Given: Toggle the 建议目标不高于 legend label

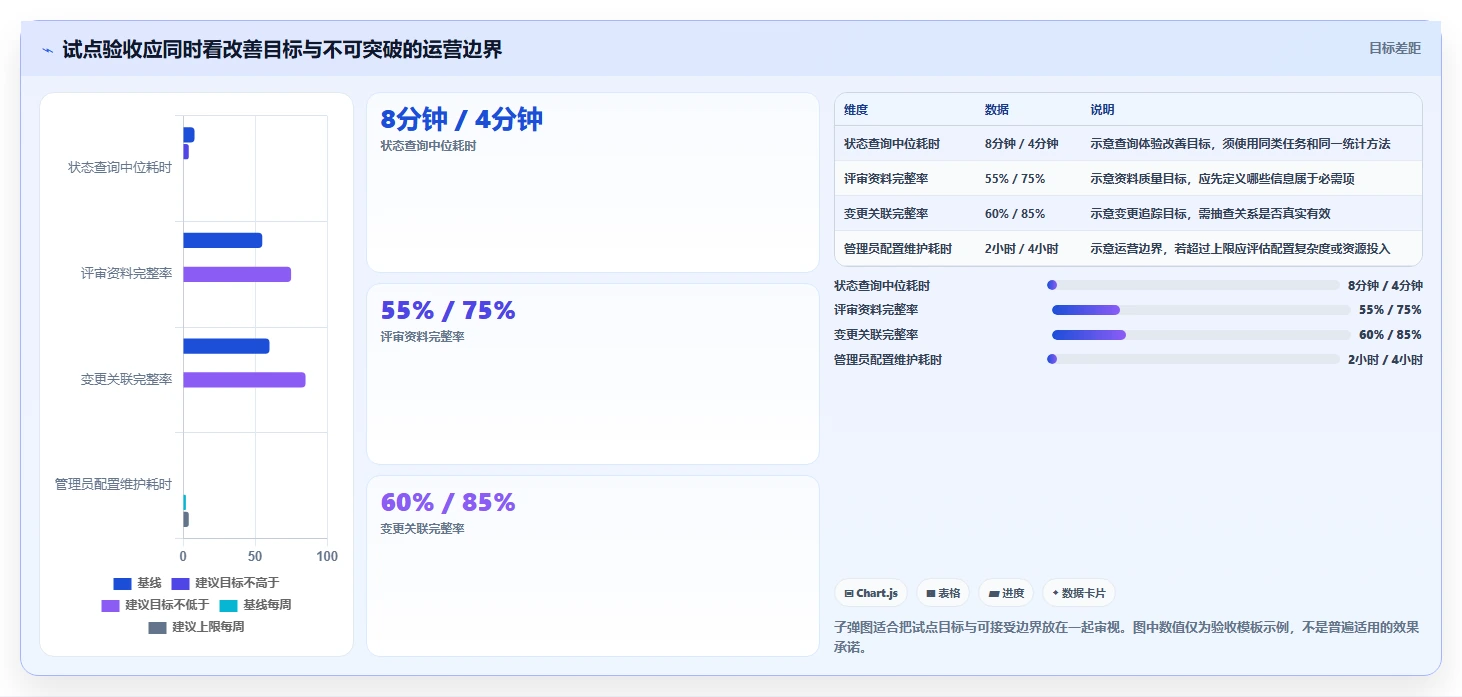Looking at the screenshot, I should pyautogui.click(x=237, y=583).
